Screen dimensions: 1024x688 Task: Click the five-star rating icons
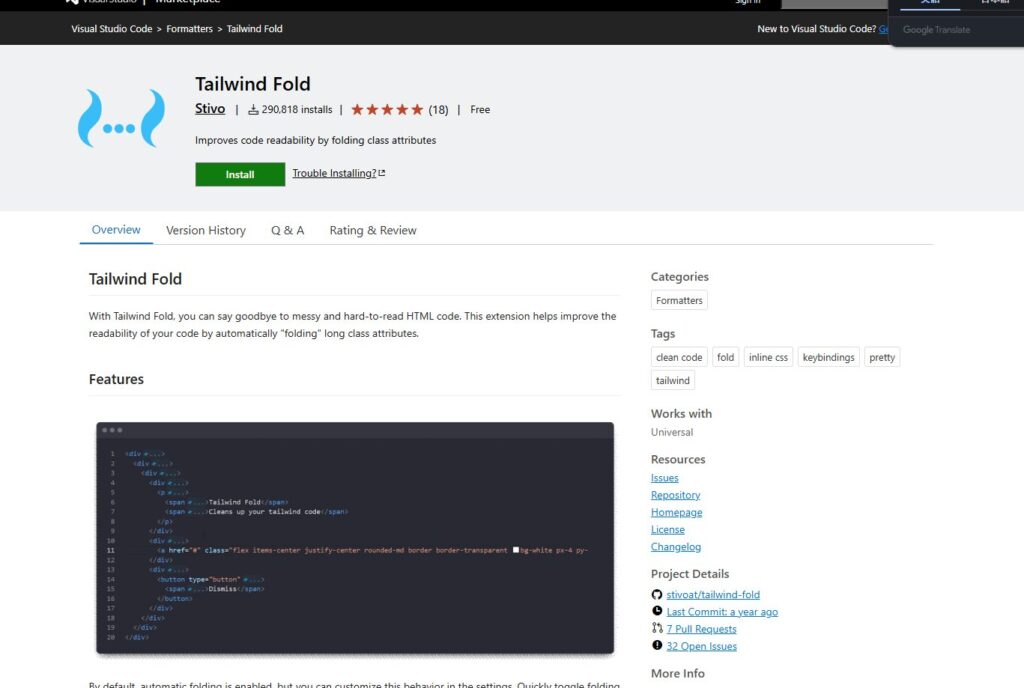click(x=387, y=110)
